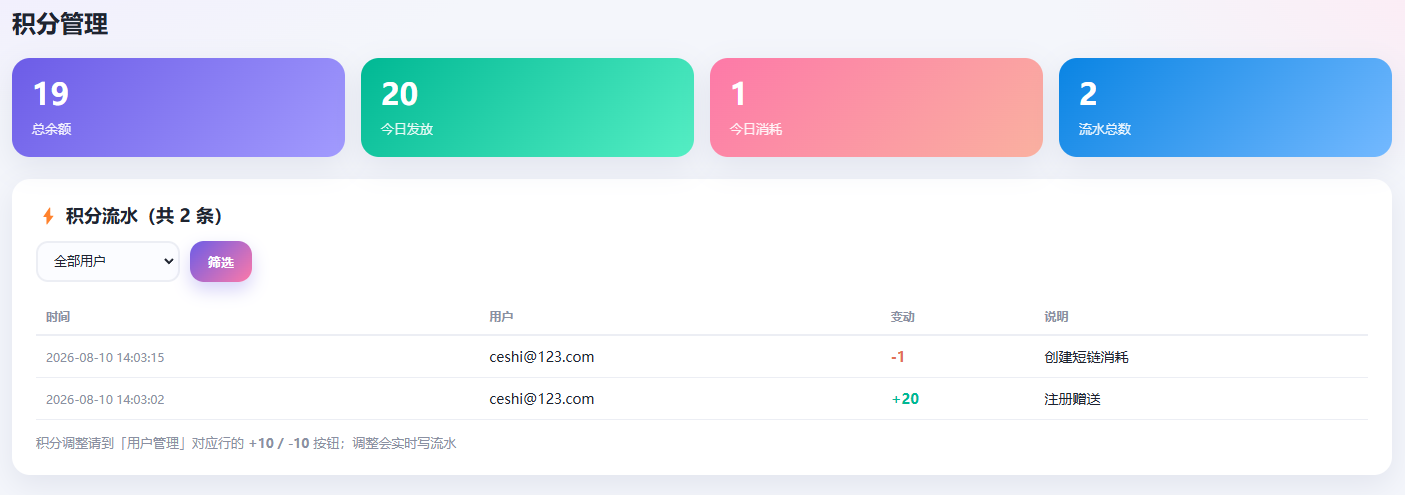Click the 注册赠送 description cell
1405x495 pixels.
[1072, 399]
